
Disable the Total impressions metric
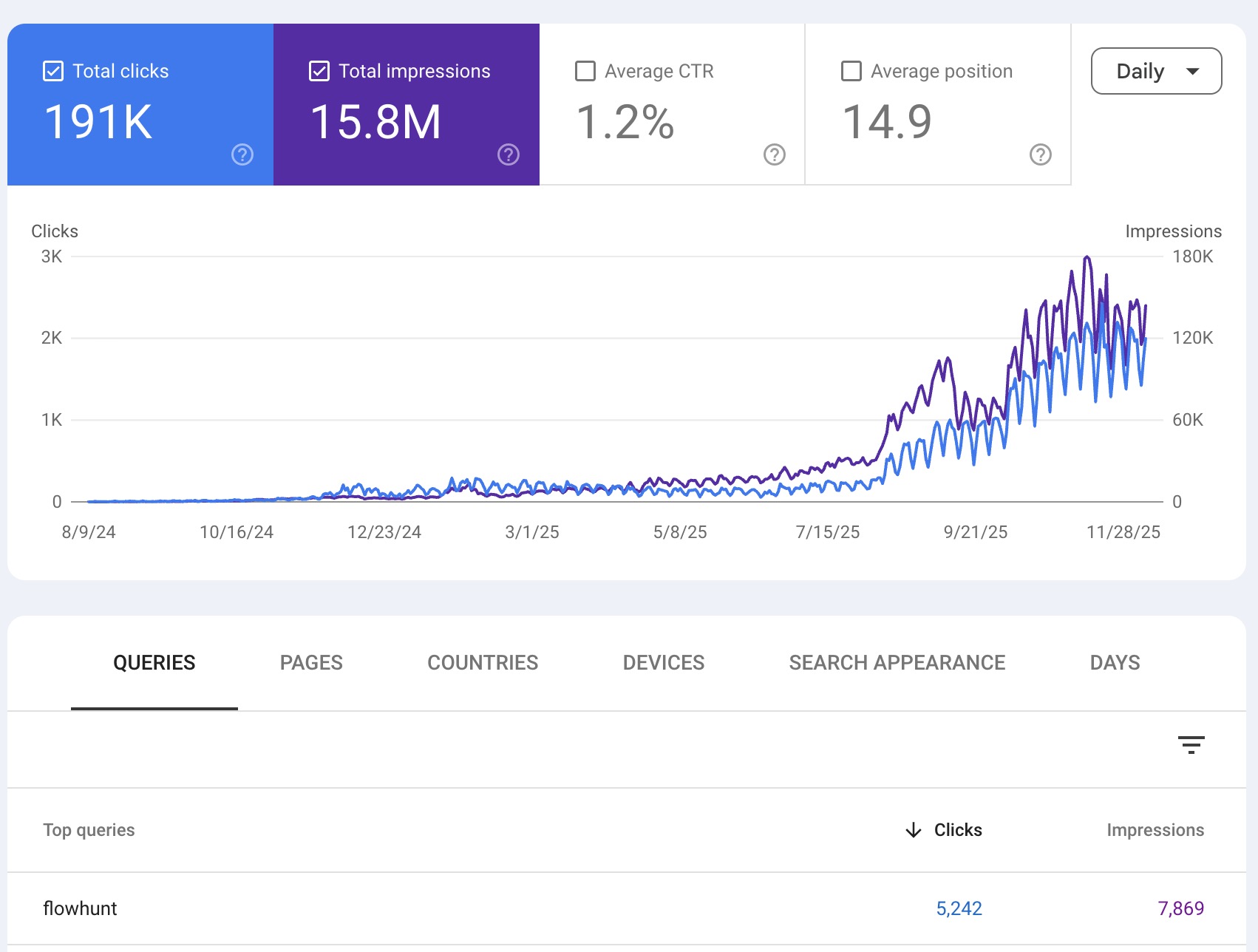[x=319, y=71]
